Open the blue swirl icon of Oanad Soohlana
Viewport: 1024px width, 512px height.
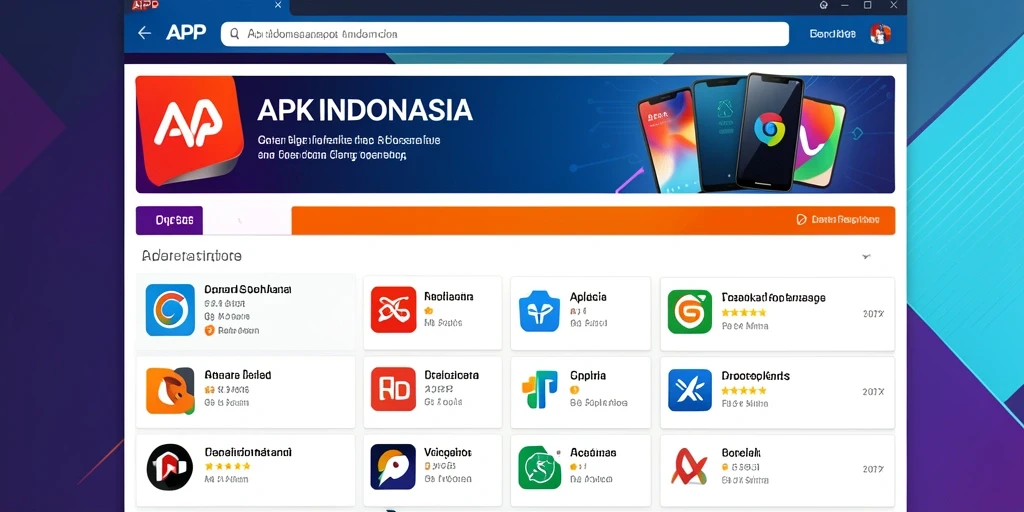(170, 310)
